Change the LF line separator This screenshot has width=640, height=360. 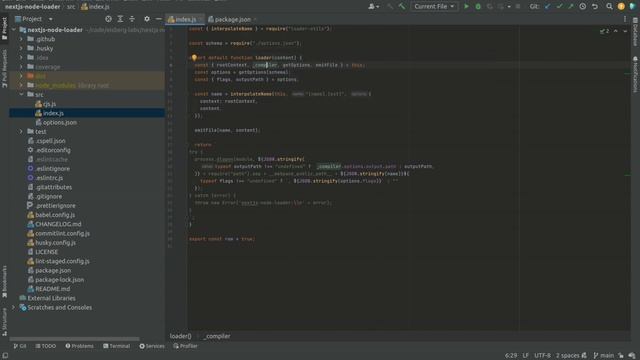(526, 356)
